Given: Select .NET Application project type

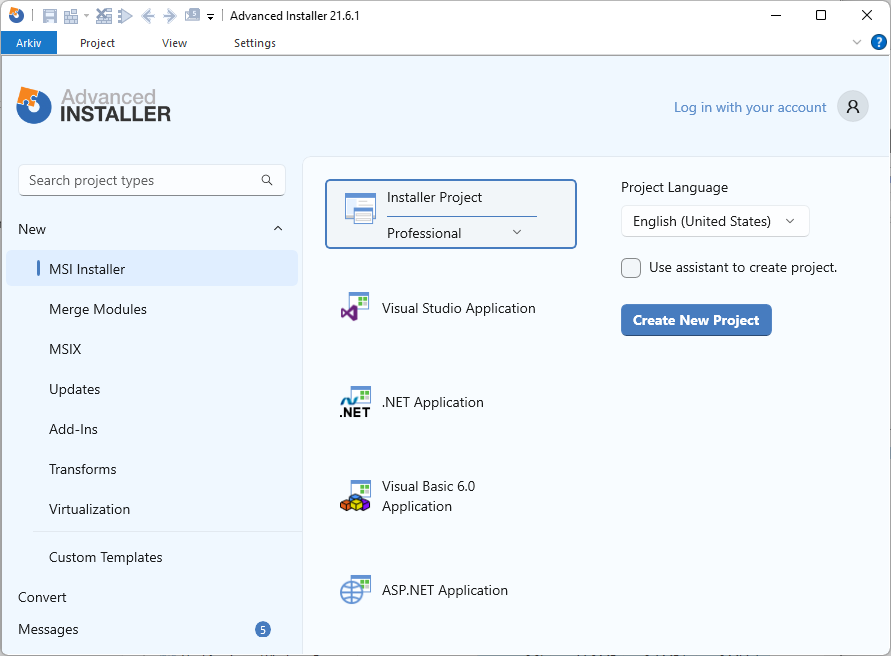Looking at the screenshot, I should [432, 402].
